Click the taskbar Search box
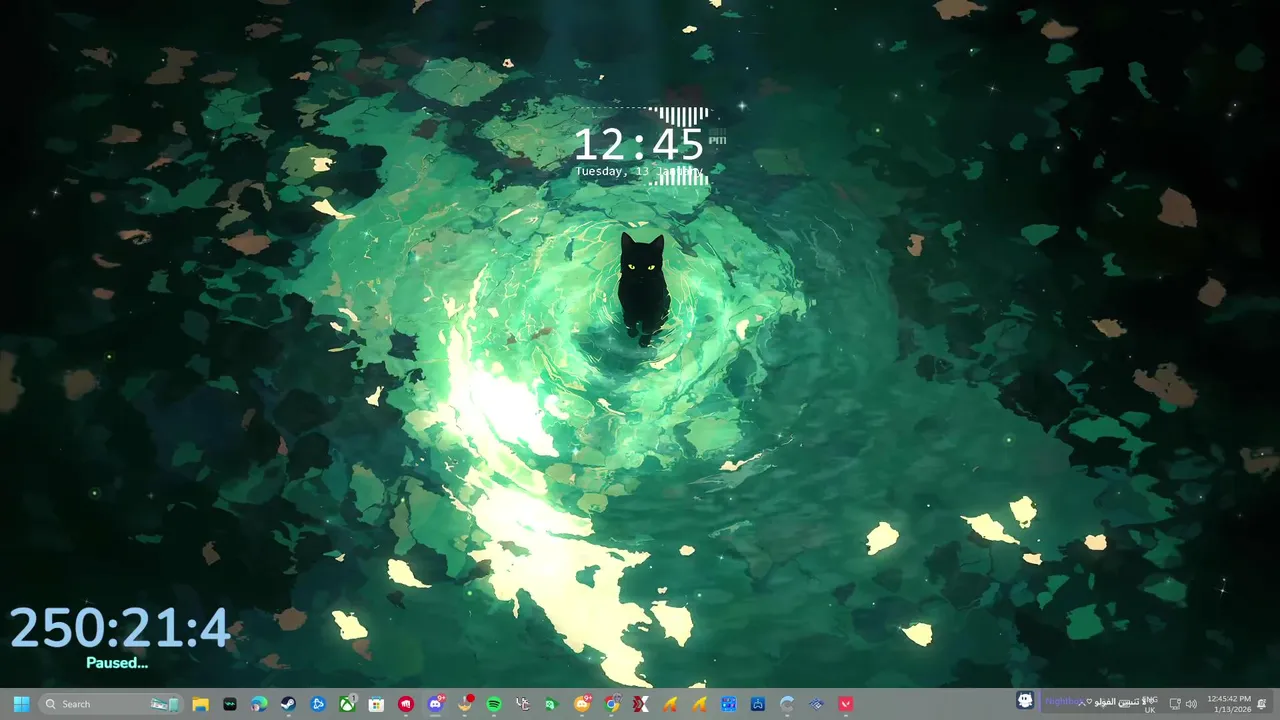The width and height of the screenshot is (1280, 720). coord(110,704)
